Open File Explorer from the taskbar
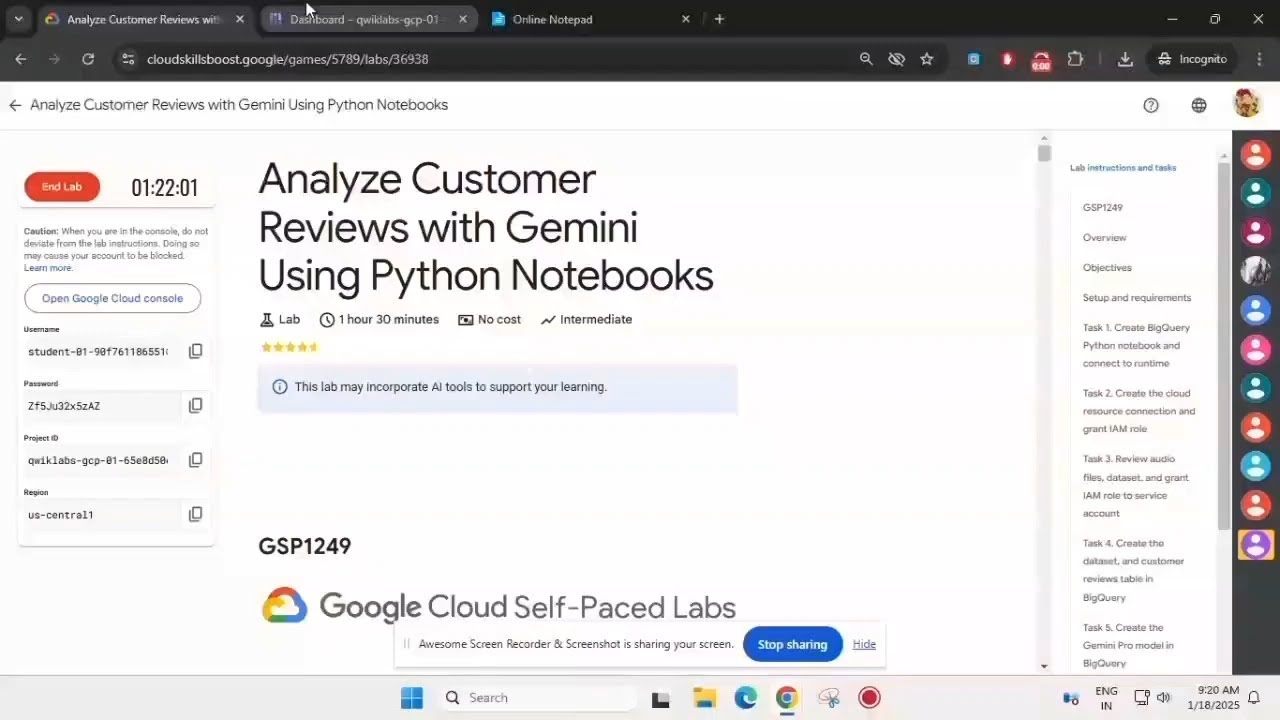The width and height of the screenshot is (1280, 720). (704, 698)
